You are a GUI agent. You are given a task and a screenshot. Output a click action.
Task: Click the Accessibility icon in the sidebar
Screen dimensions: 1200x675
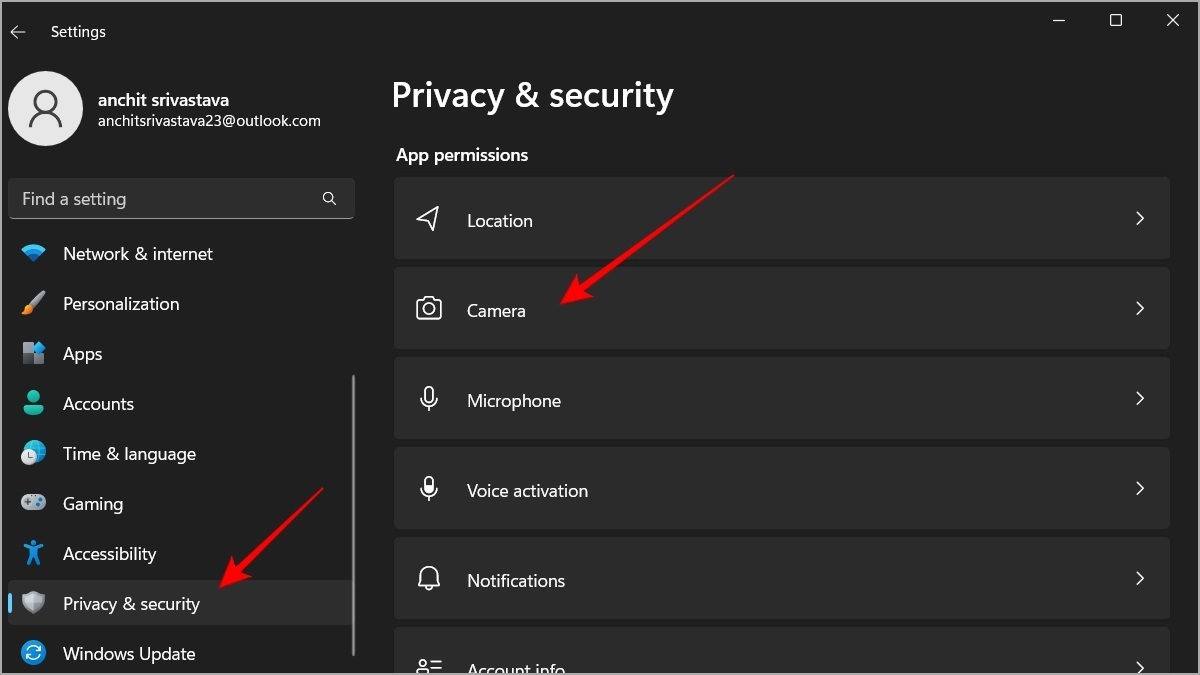pyautogui.click(x=33, y=553)
